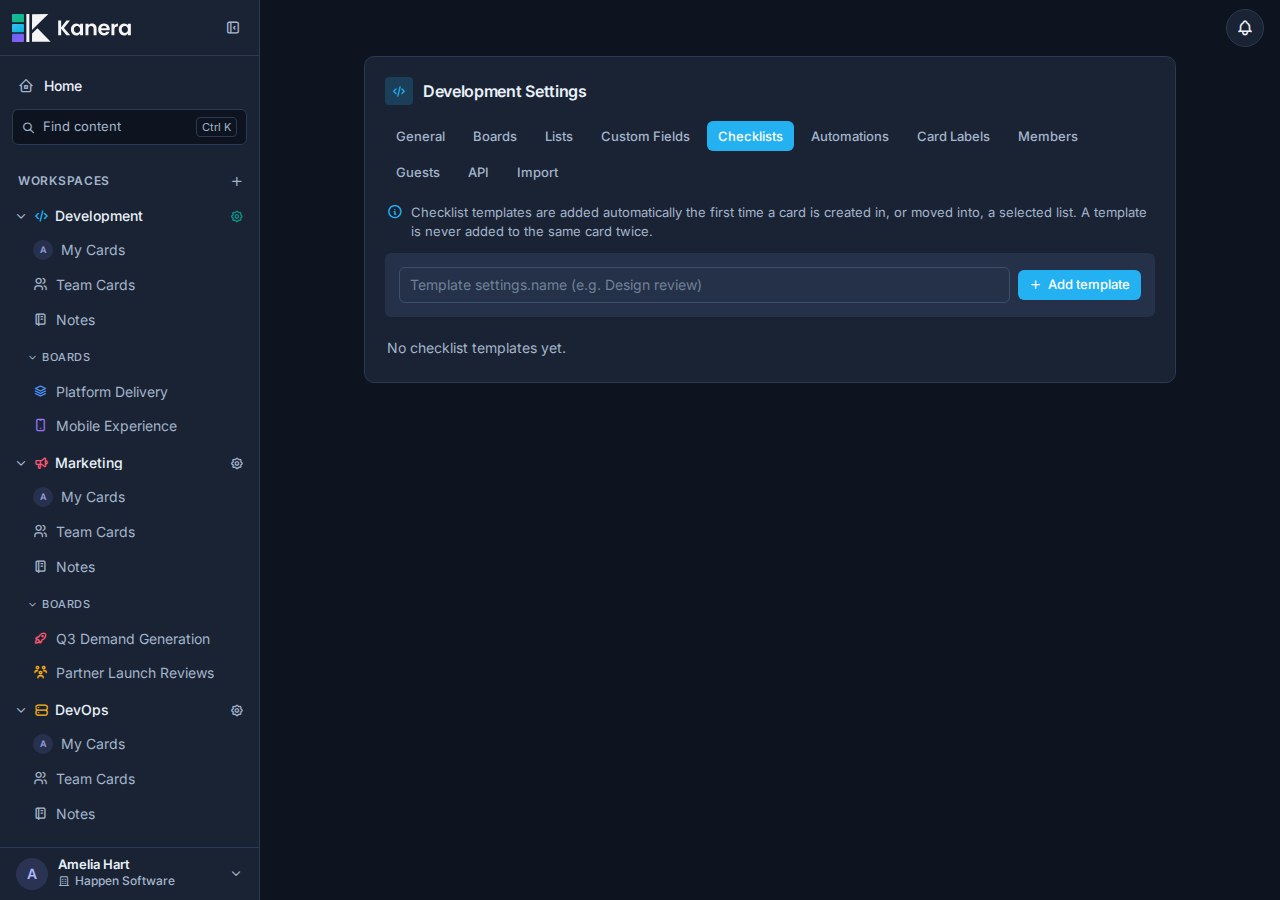Viewport: 1280px width, 900px height.
Task: Switch to the General tab
Action: (420, 136)
